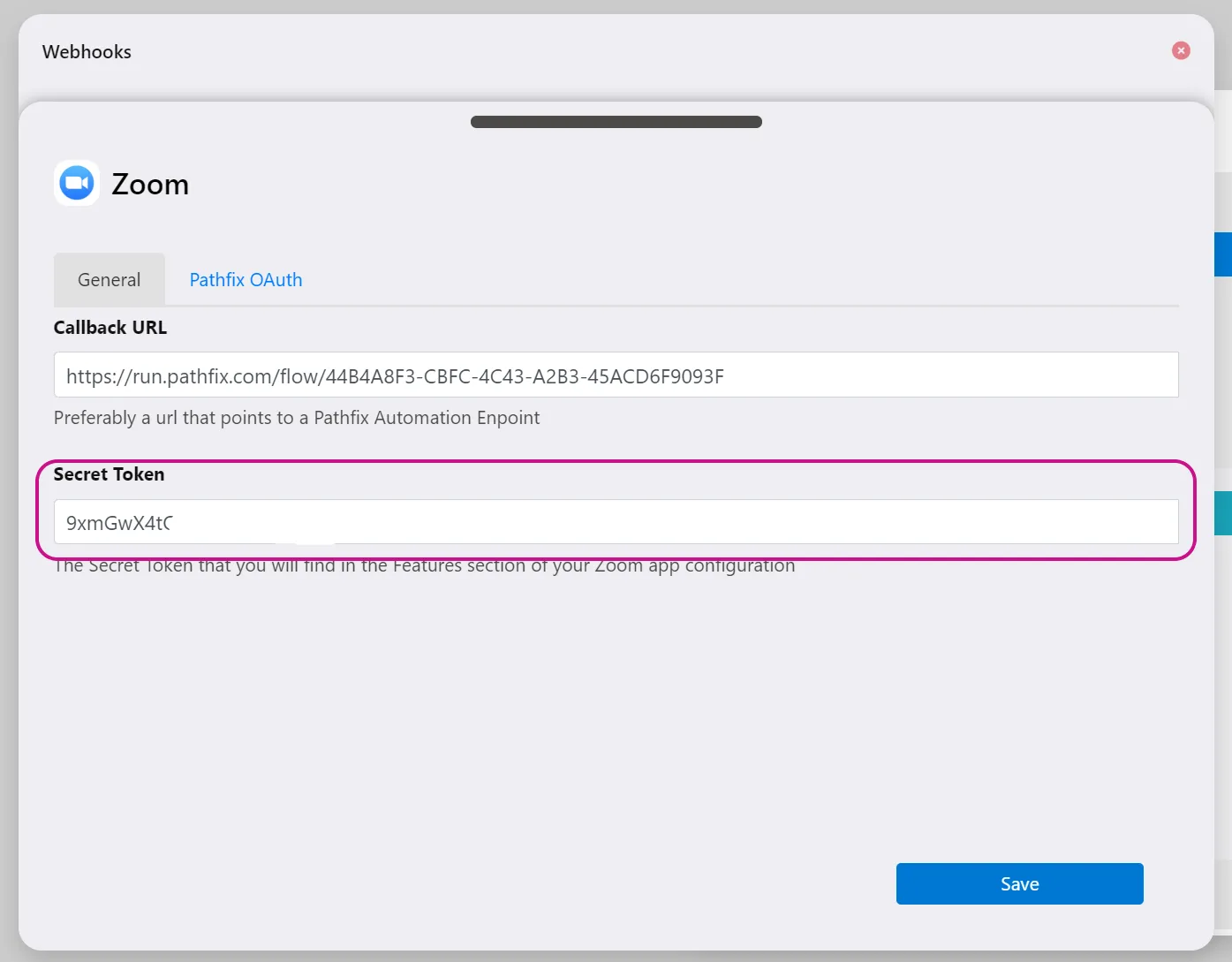This screenshot has width=1232, height=962.
Task: Select the General tab
Action: pyautogui.click(x=110, y=280)
